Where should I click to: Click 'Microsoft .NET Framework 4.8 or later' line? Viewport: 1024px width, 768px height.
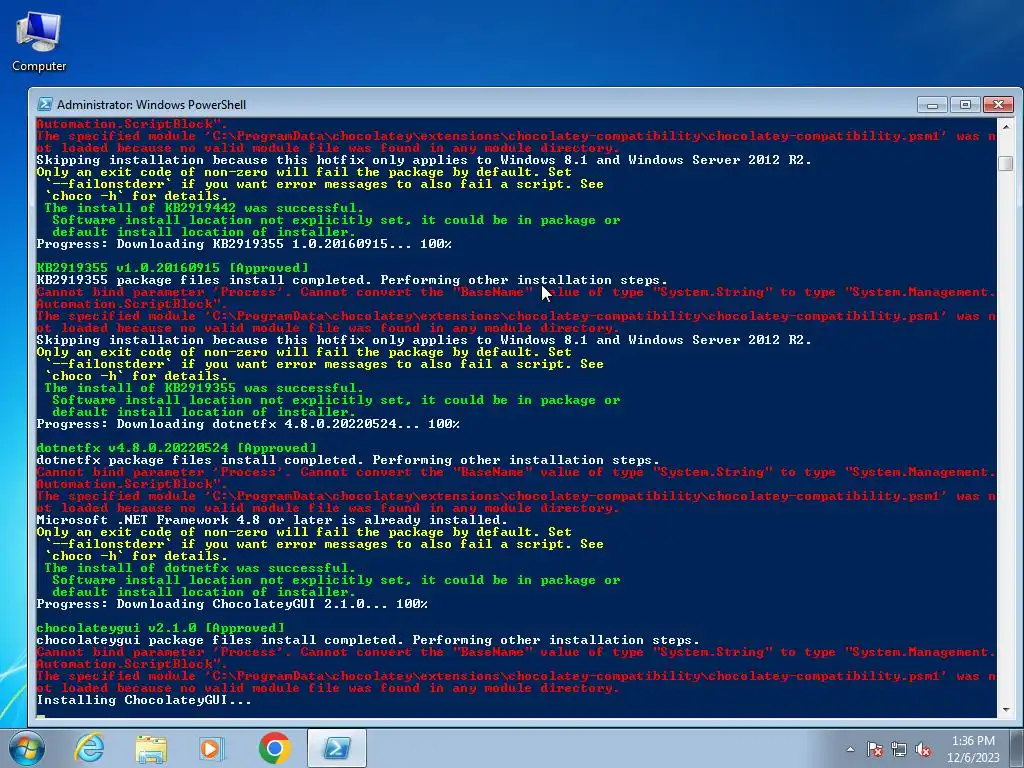click(x=272, y=520)
